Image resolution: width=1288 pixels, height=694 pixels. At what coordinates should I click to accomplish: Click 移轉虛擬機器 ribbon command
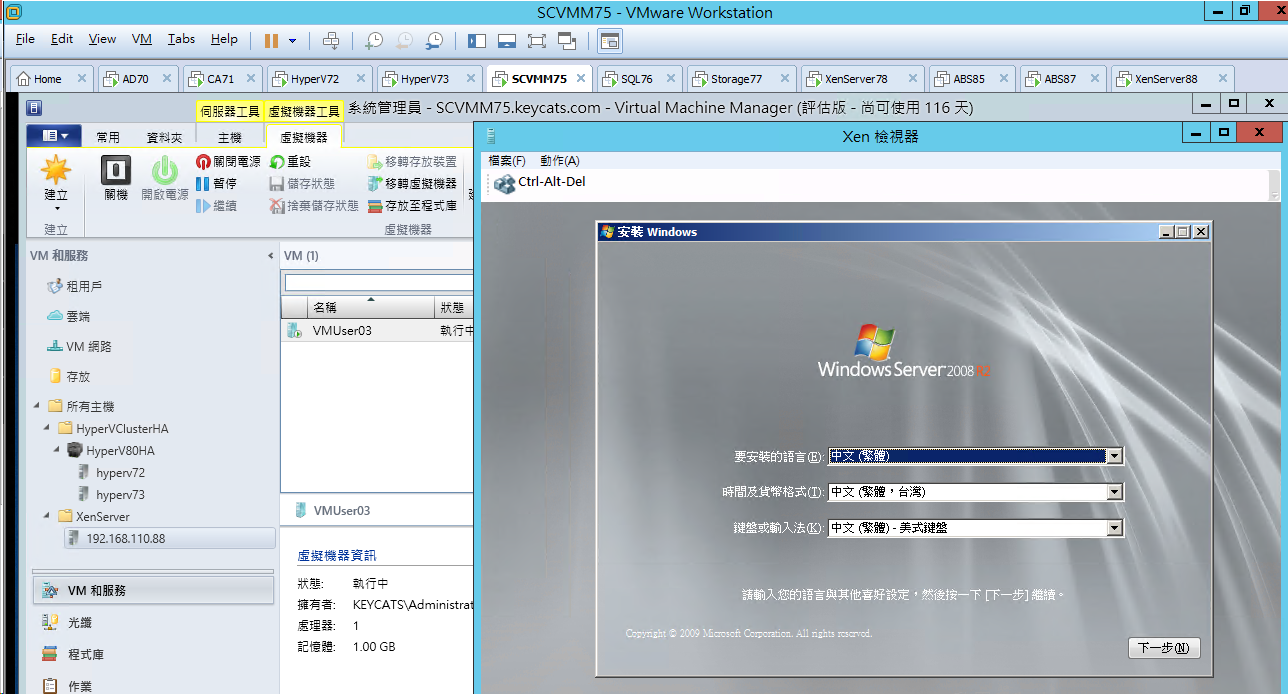[412, 183]
